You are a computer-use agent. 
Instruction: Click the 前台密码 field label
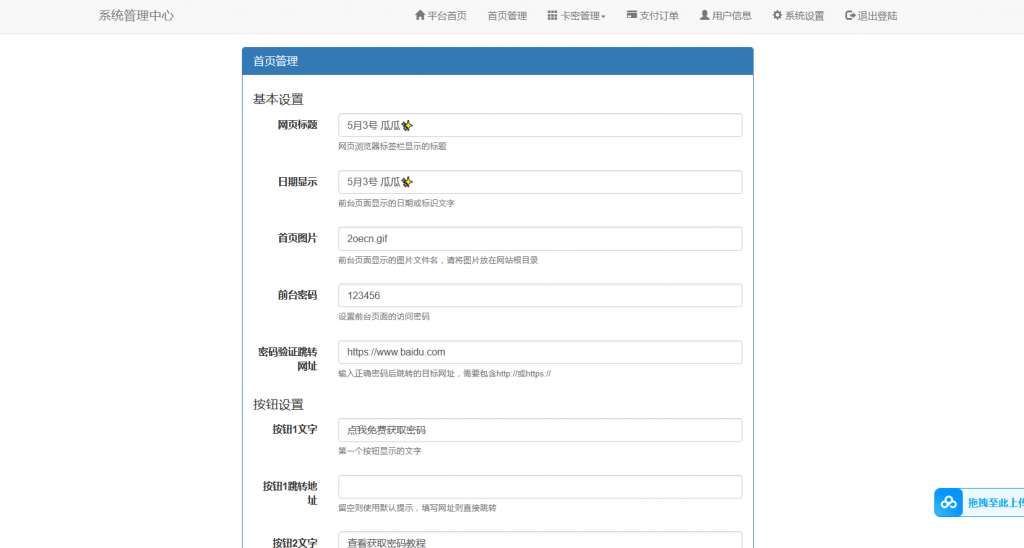[297, 295]
